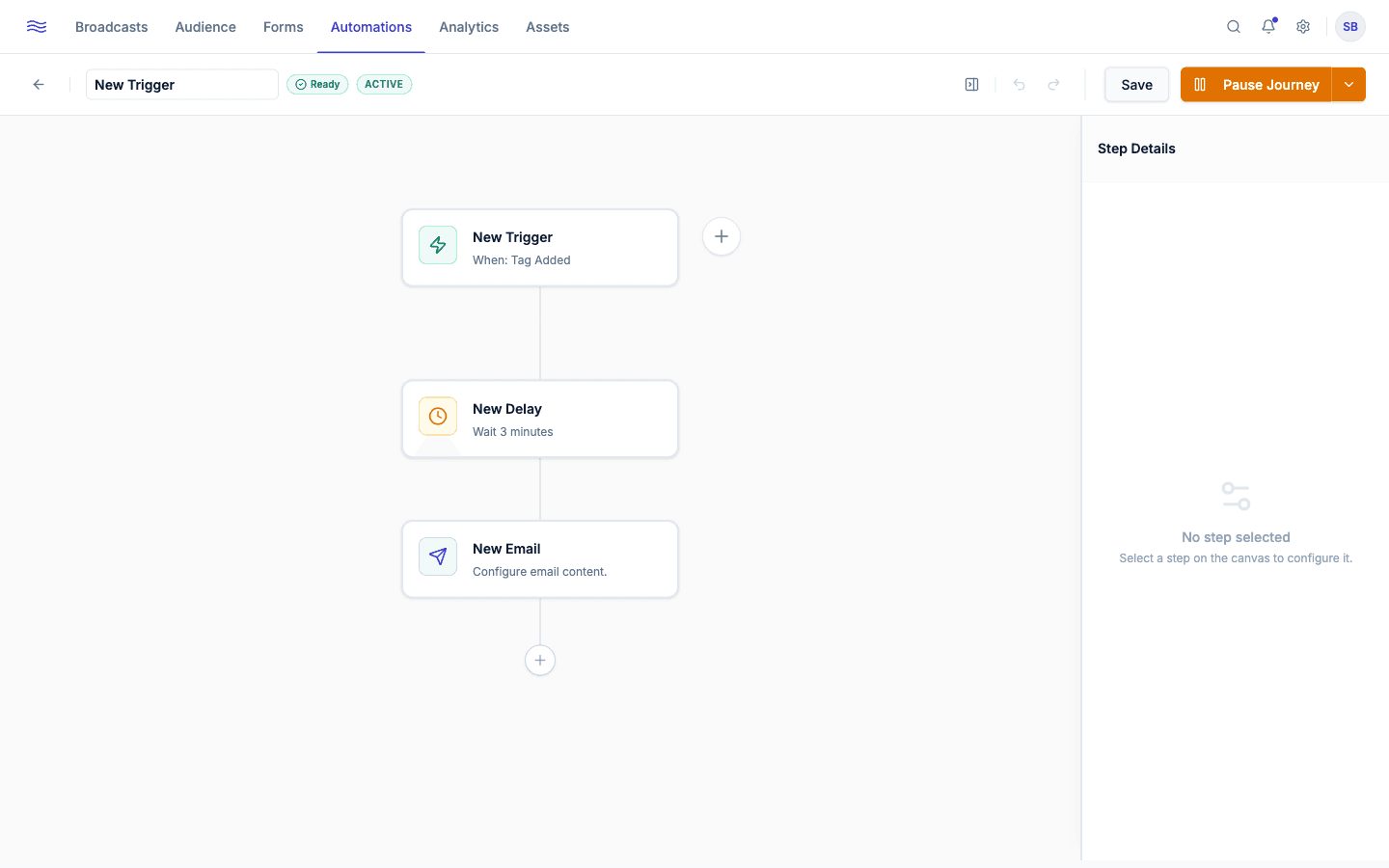Add a trigger with the plus beside New Trigger
1389x868 pixels.
click(722, 236)
